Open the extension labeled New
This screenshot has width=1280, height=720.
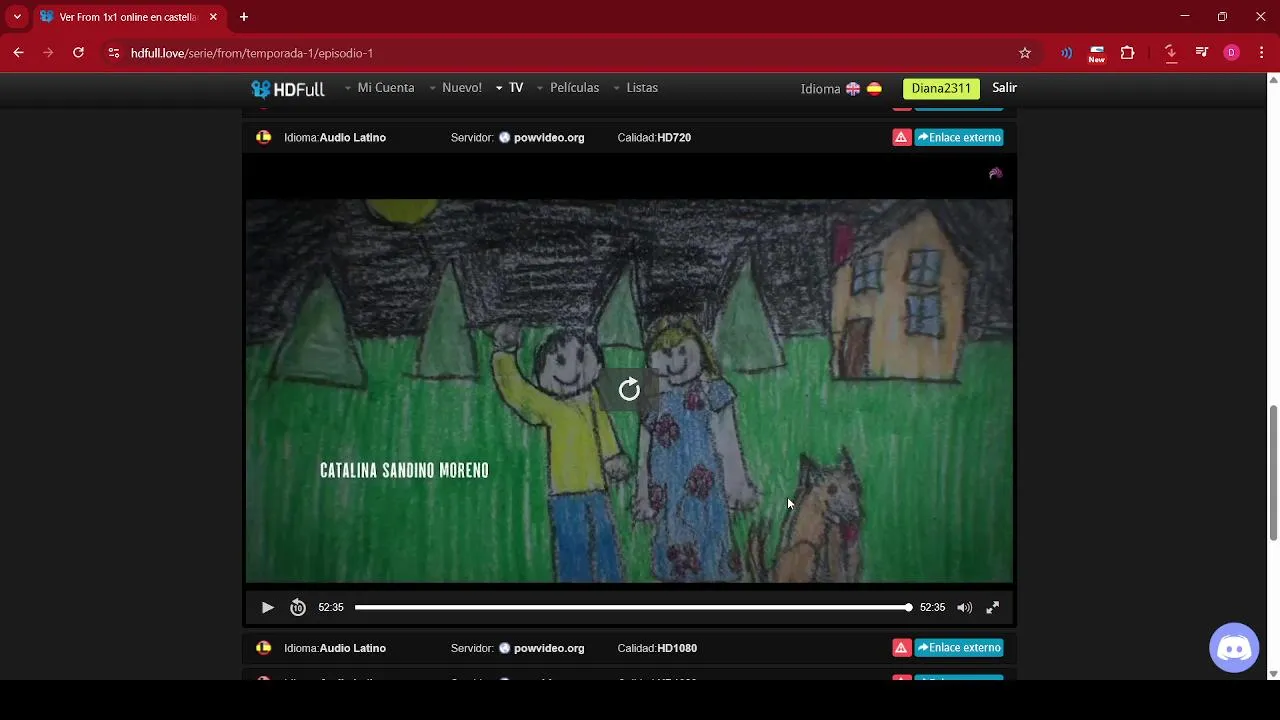click(1097, 53)
